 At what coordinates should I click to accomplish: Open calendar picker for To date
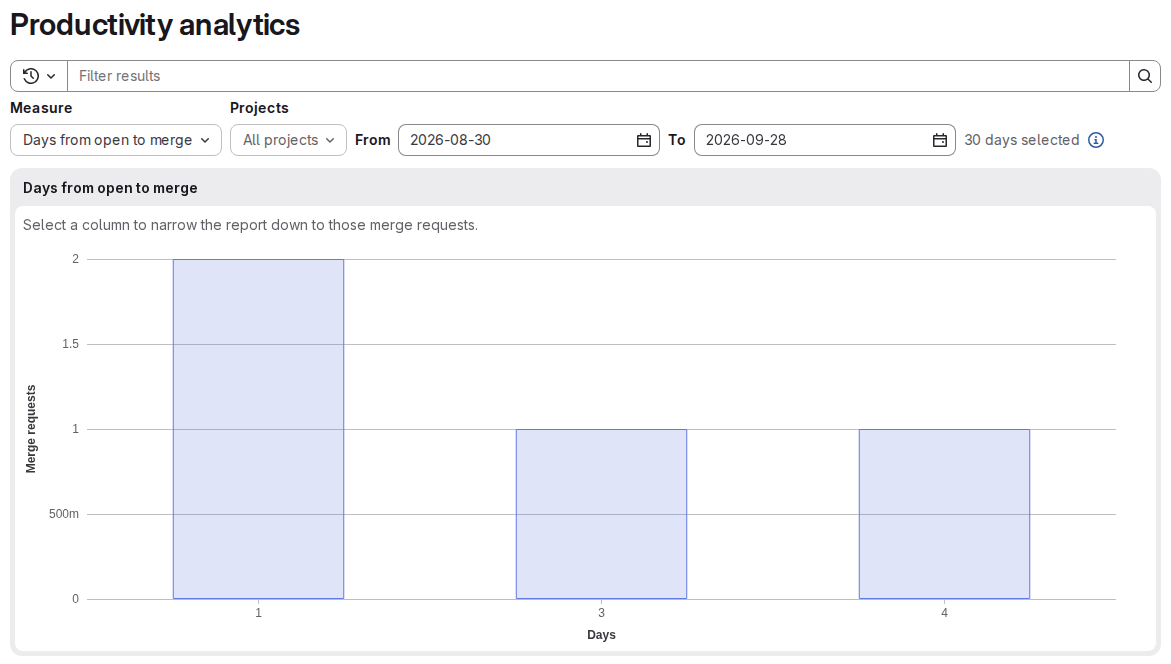click(x=939, y=140)
